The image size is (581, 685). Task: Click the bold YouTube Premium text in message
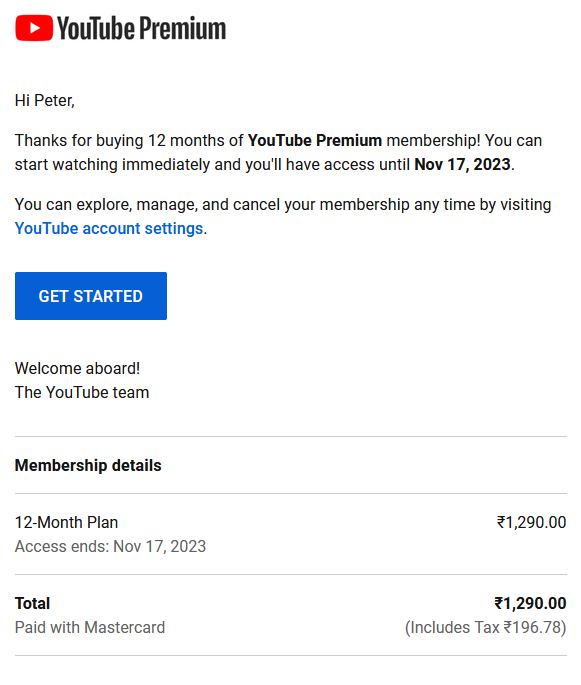(x=315, y=140)
